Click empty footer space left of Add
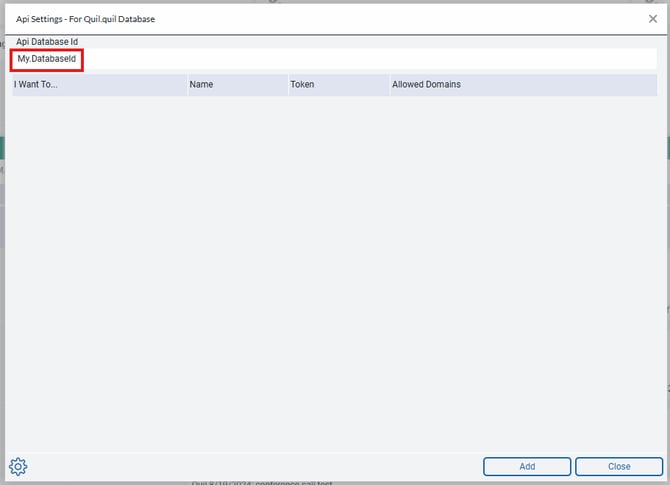This screenshot has height=485, width=670. pos(250,466)
